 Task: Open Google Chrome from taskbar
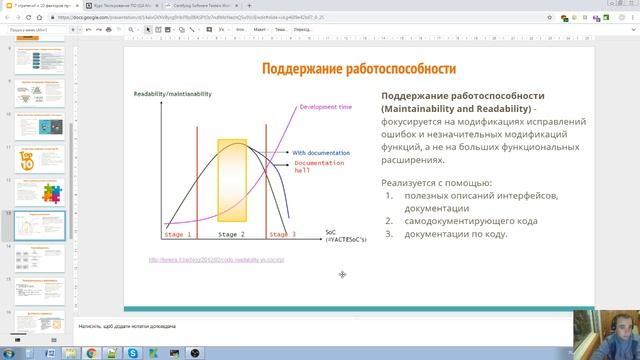tap(91, 353)
